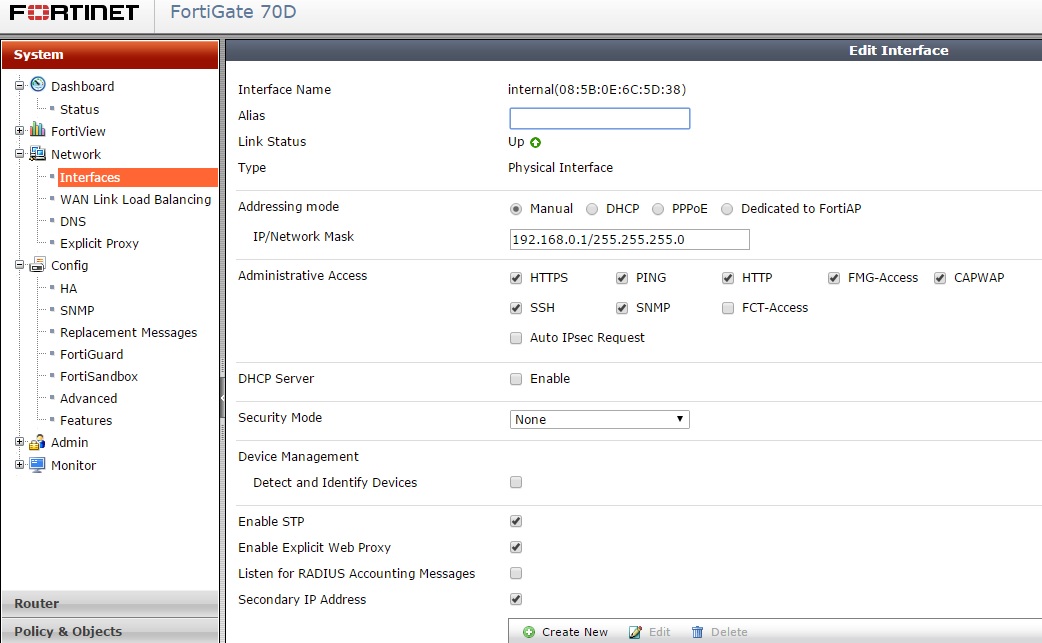Viewport: 1042px width, 643px height.
Task: Expand the FortiView tree node
Action: 19,130
